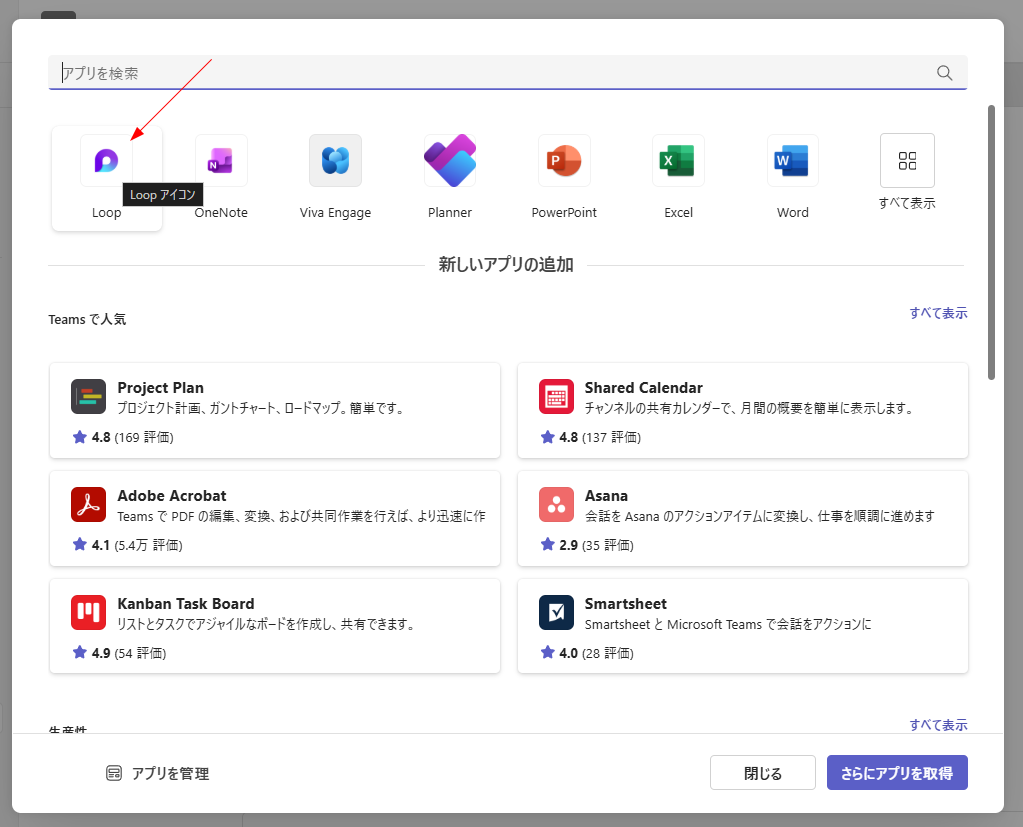Viewport: 1023px width, 827px height.
Task: Click the すべて表示 grid icon button
Action: [907, 161]
